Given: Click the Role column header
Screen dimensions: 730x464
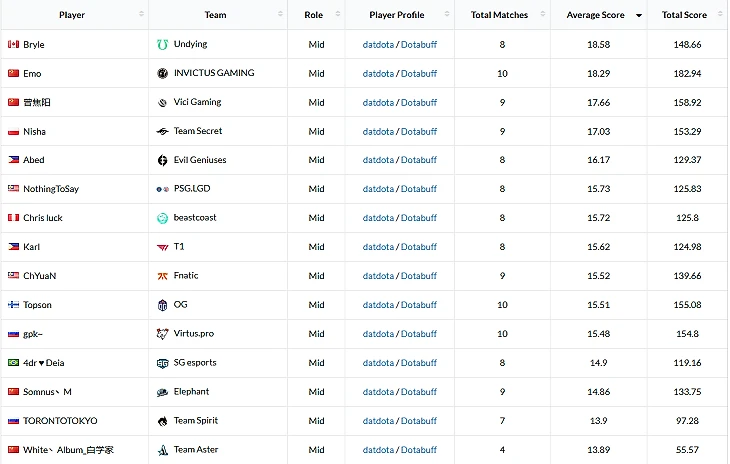Looking at the screenshot, I should click(313, 15).
